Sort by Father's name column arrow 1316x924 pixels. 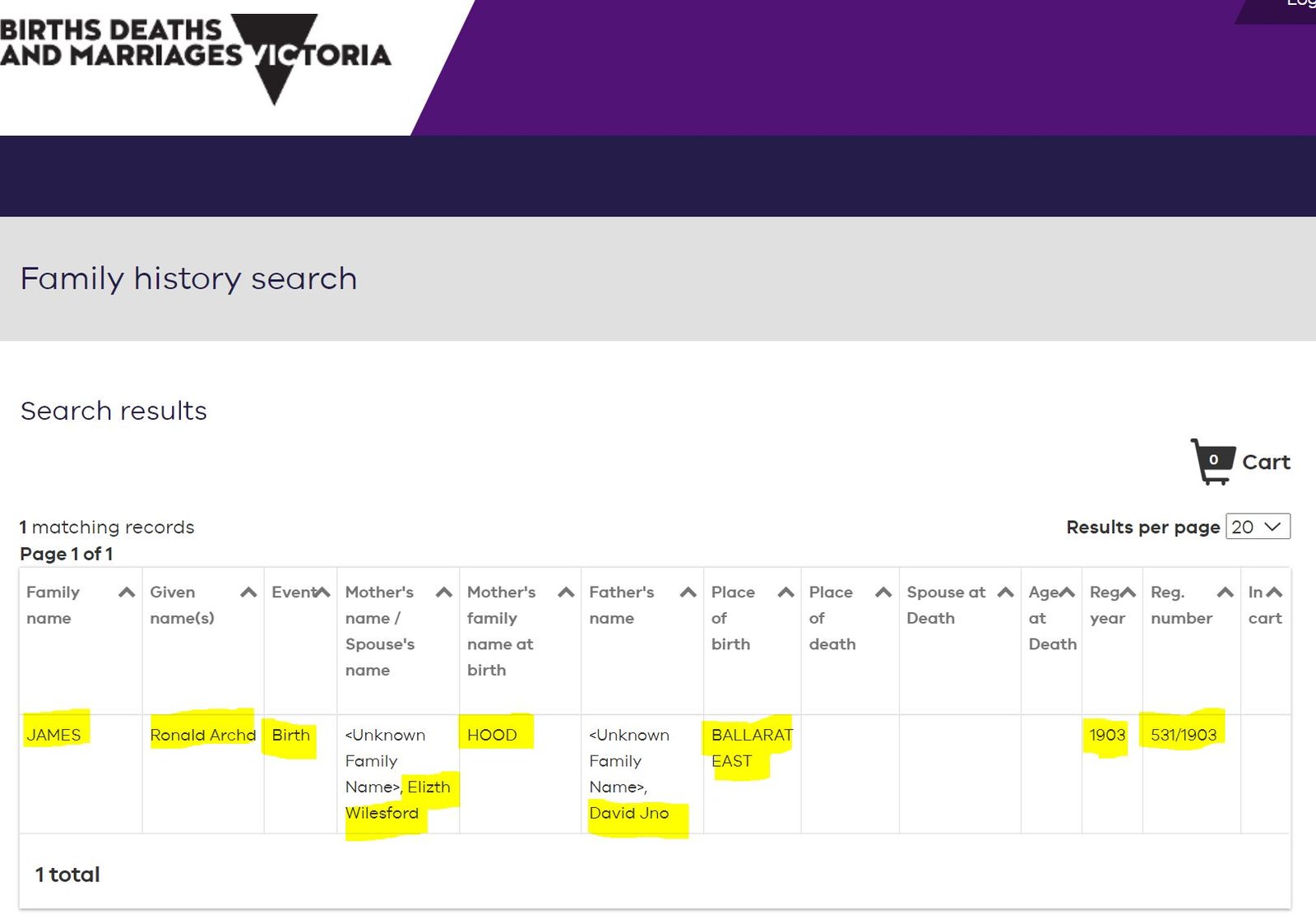click(688, 592)
